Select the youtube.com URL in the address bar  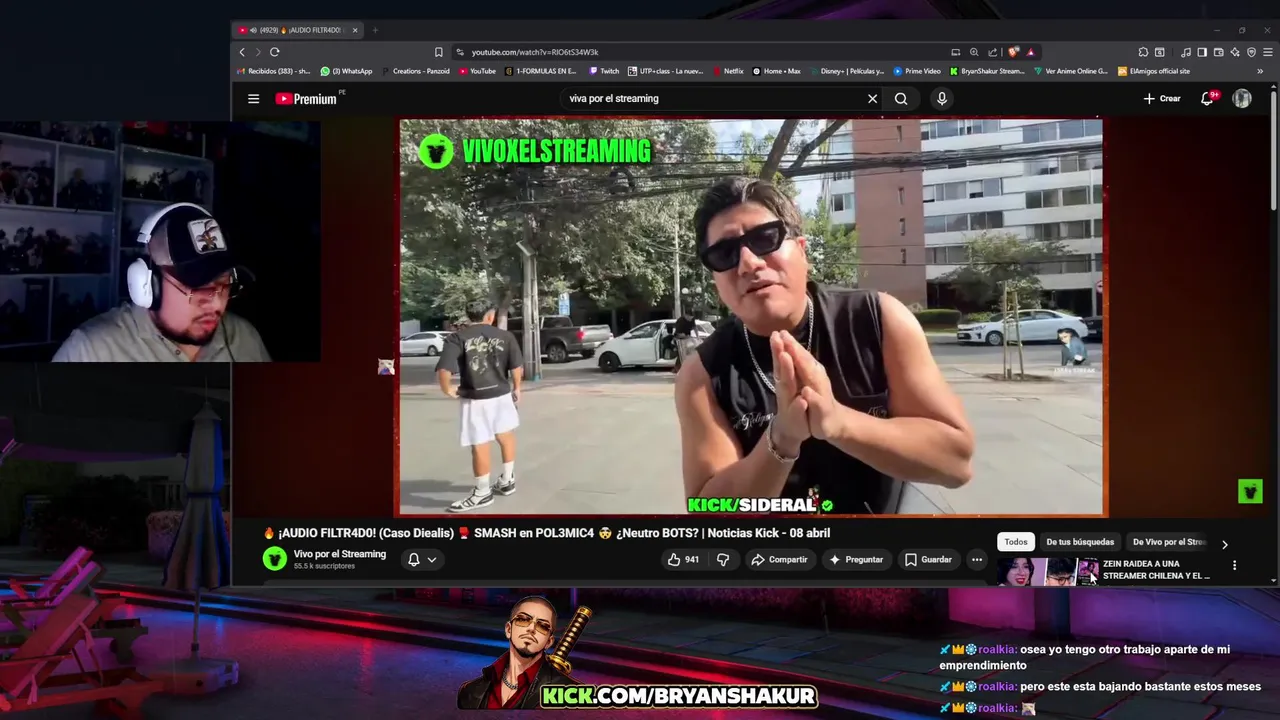[x=535, y=52]
